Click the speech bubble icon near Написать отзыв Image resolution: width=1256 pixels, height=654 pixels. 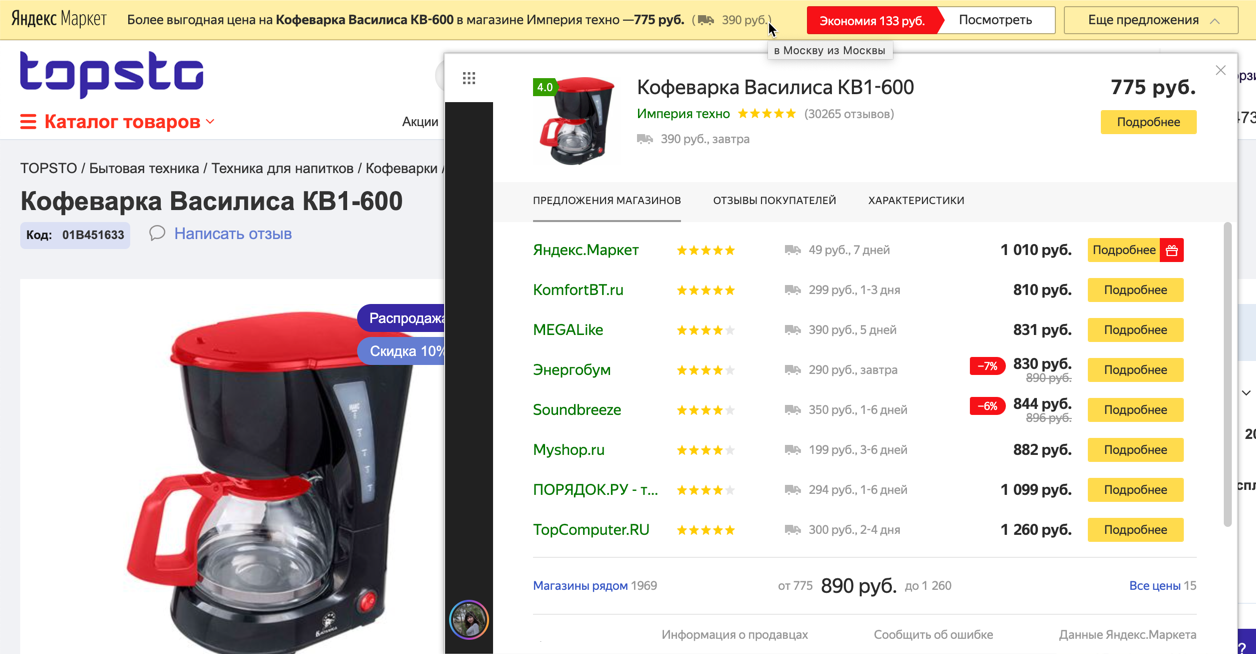pyautogui.click(x=157, y=233)
